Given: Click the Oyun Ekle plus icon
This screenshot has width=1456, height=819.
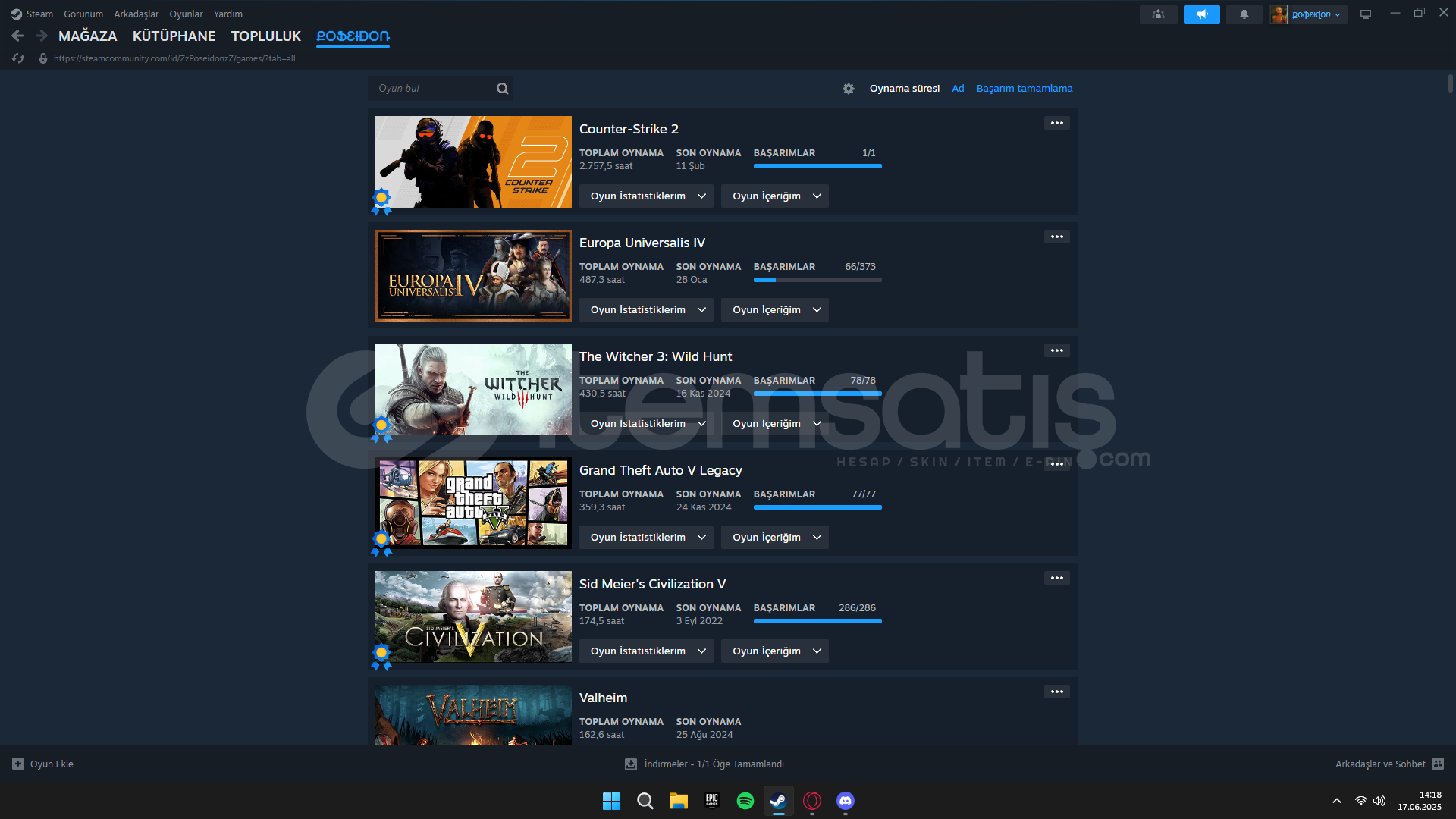Looking at the screenshot, I should 18,764.
